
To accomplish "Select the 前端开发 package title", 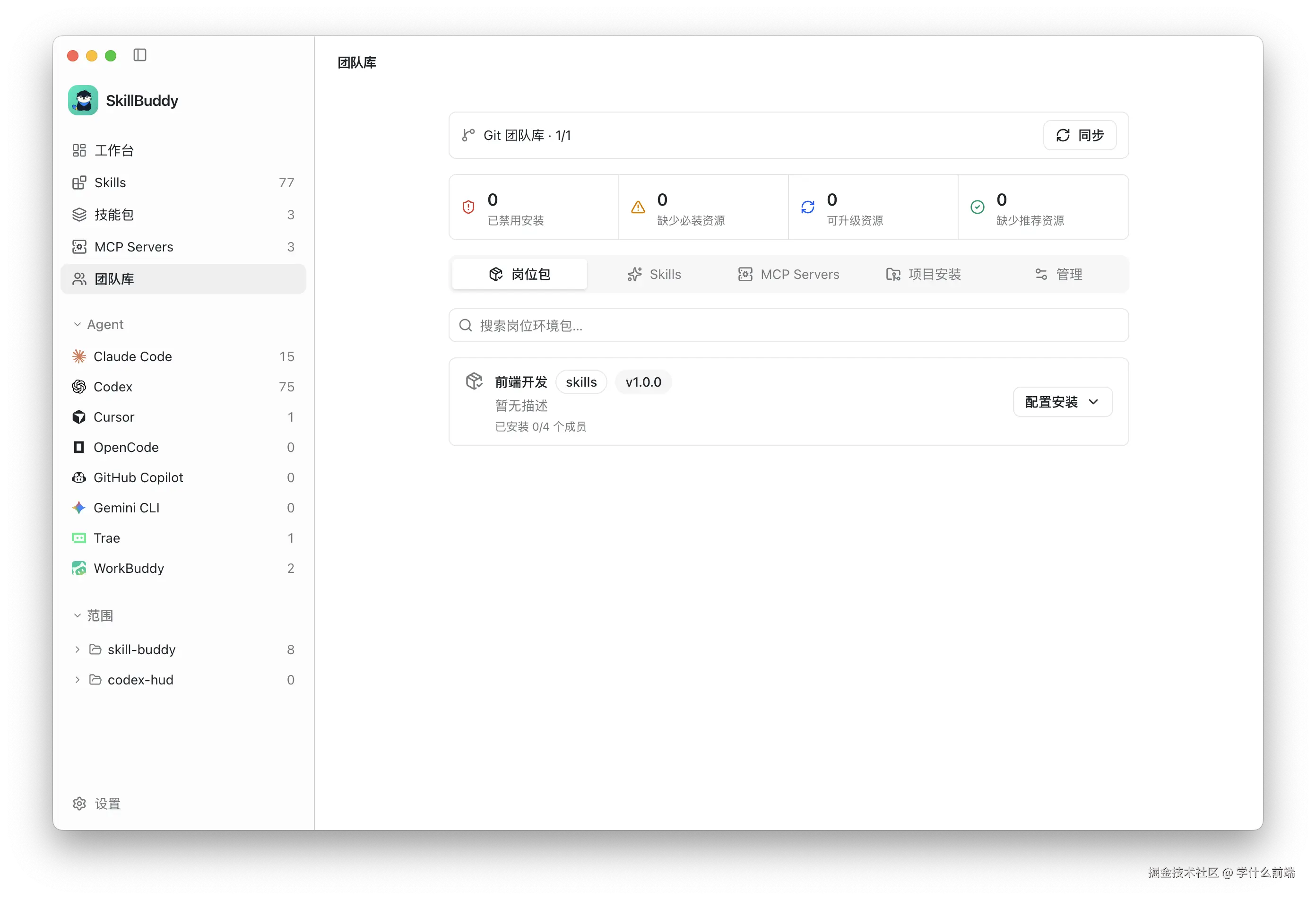I will 521,382.
